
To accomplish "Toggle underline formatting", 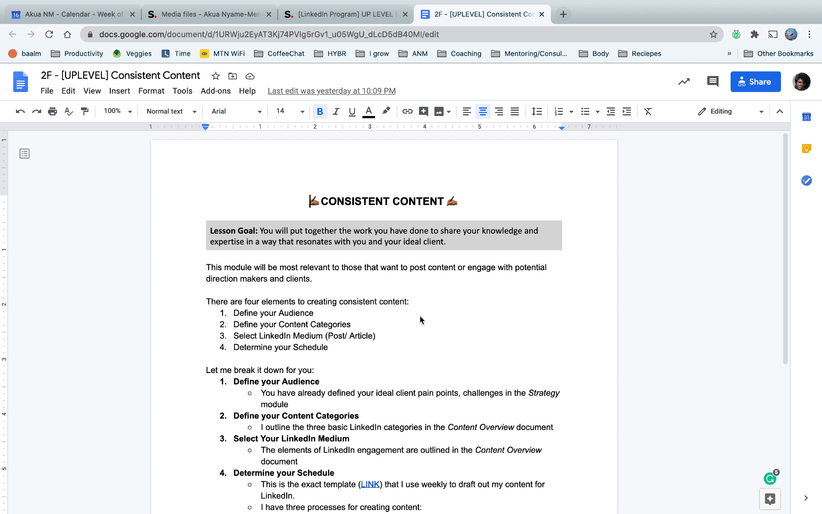I will [352, 111].
